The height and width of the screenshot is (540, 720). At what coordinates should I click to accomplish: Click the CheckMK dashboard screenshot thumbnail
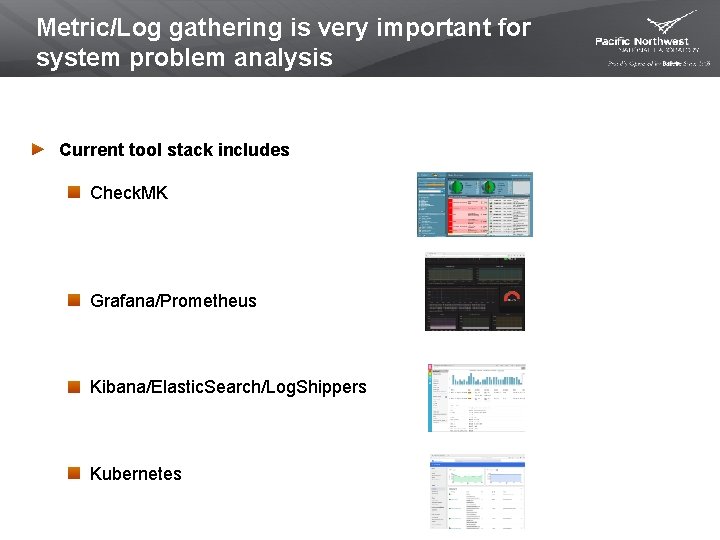475,204
